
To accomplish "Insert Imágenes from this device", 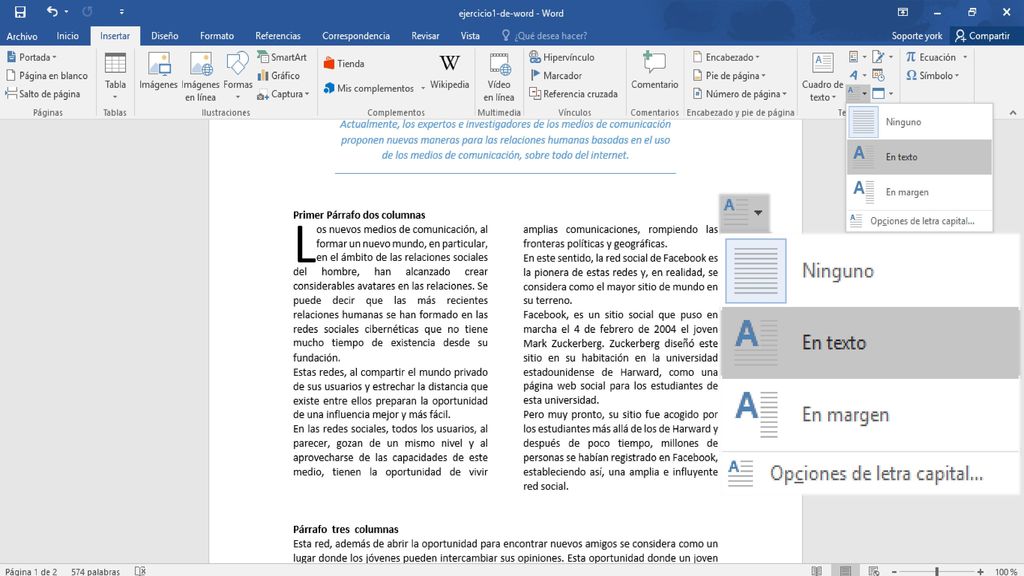I will (158, 71).
